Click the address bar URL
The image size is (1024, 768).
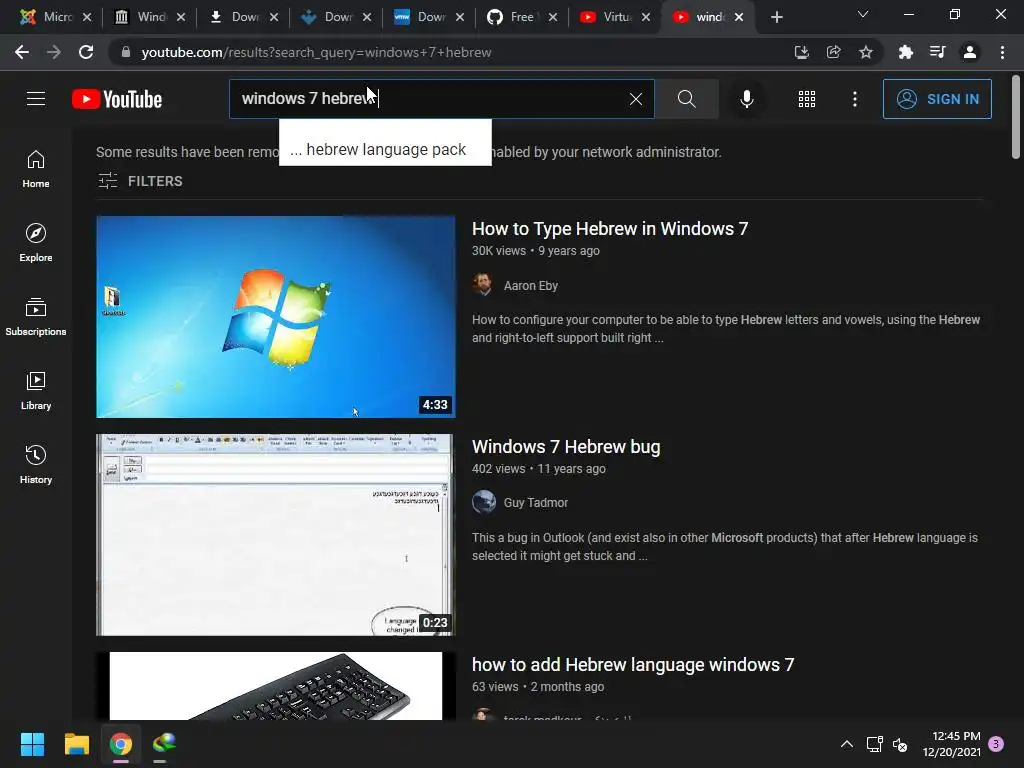click(x=316, y=52)
